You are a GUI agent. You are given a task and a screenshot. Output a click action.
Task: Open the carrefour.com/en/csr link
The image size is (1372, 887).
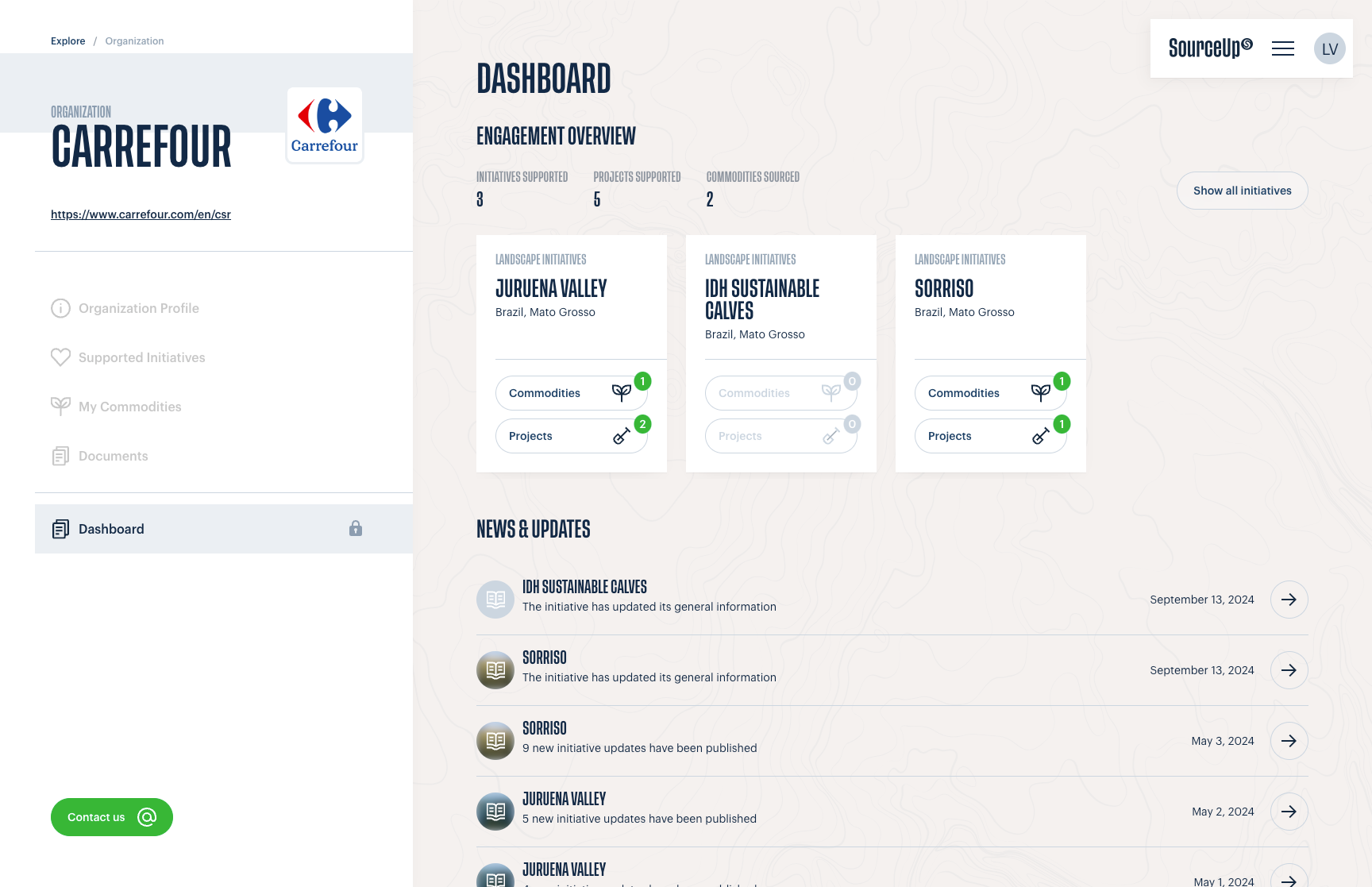[x=141, y=214]
